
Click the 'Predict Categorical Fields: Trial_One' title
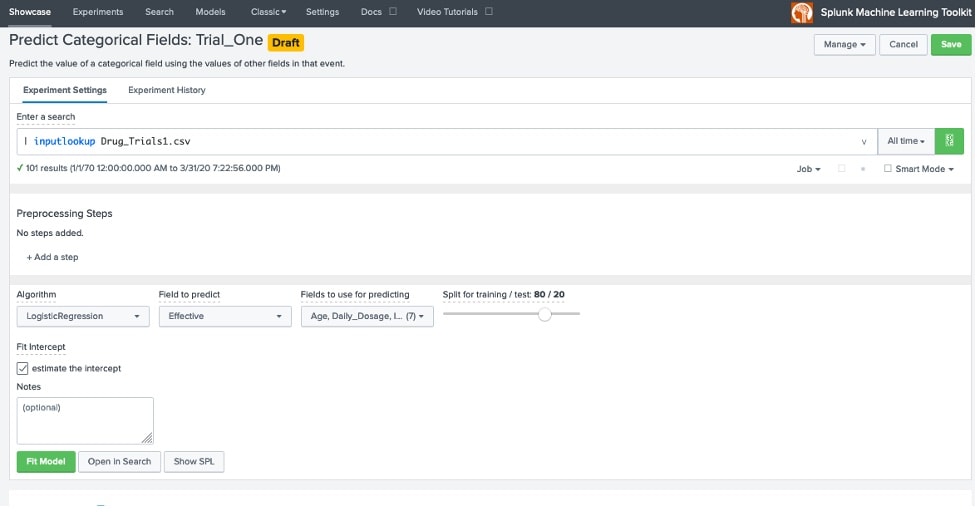point(136,40)
